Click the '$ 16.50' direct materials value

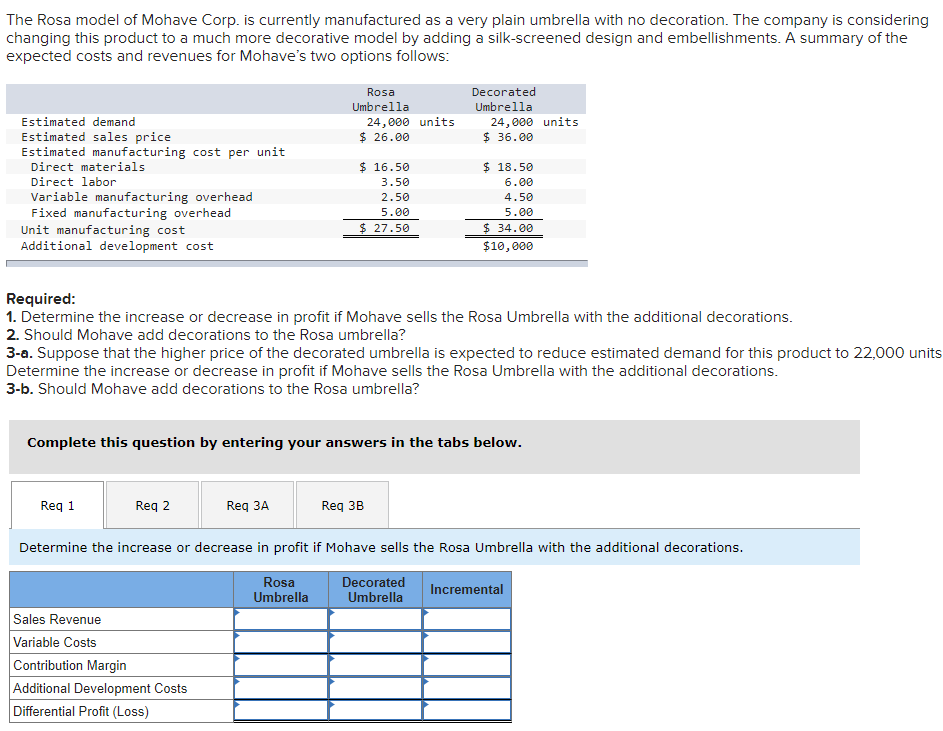384,167
